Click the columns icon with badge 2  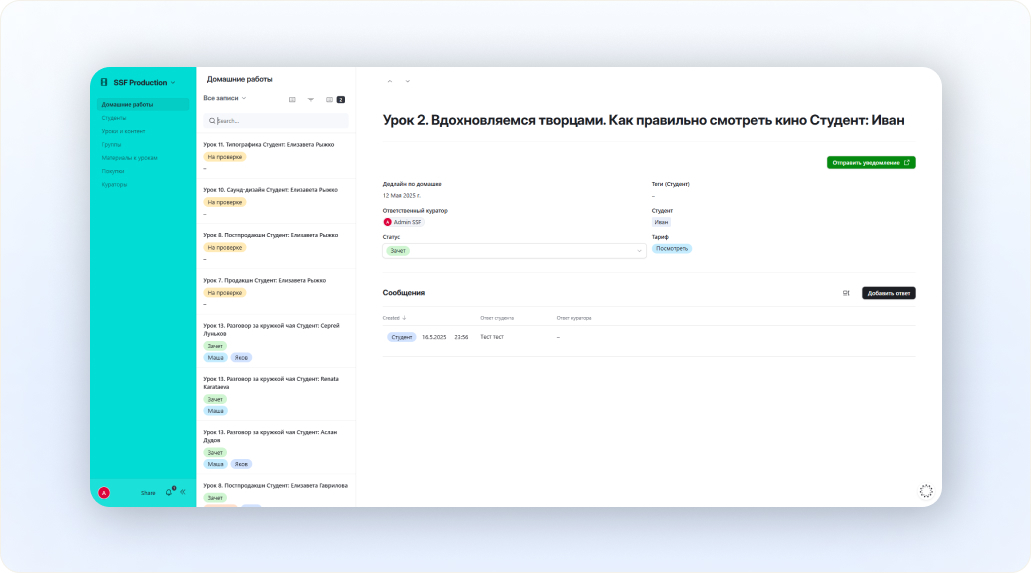(x=335, y=99)
